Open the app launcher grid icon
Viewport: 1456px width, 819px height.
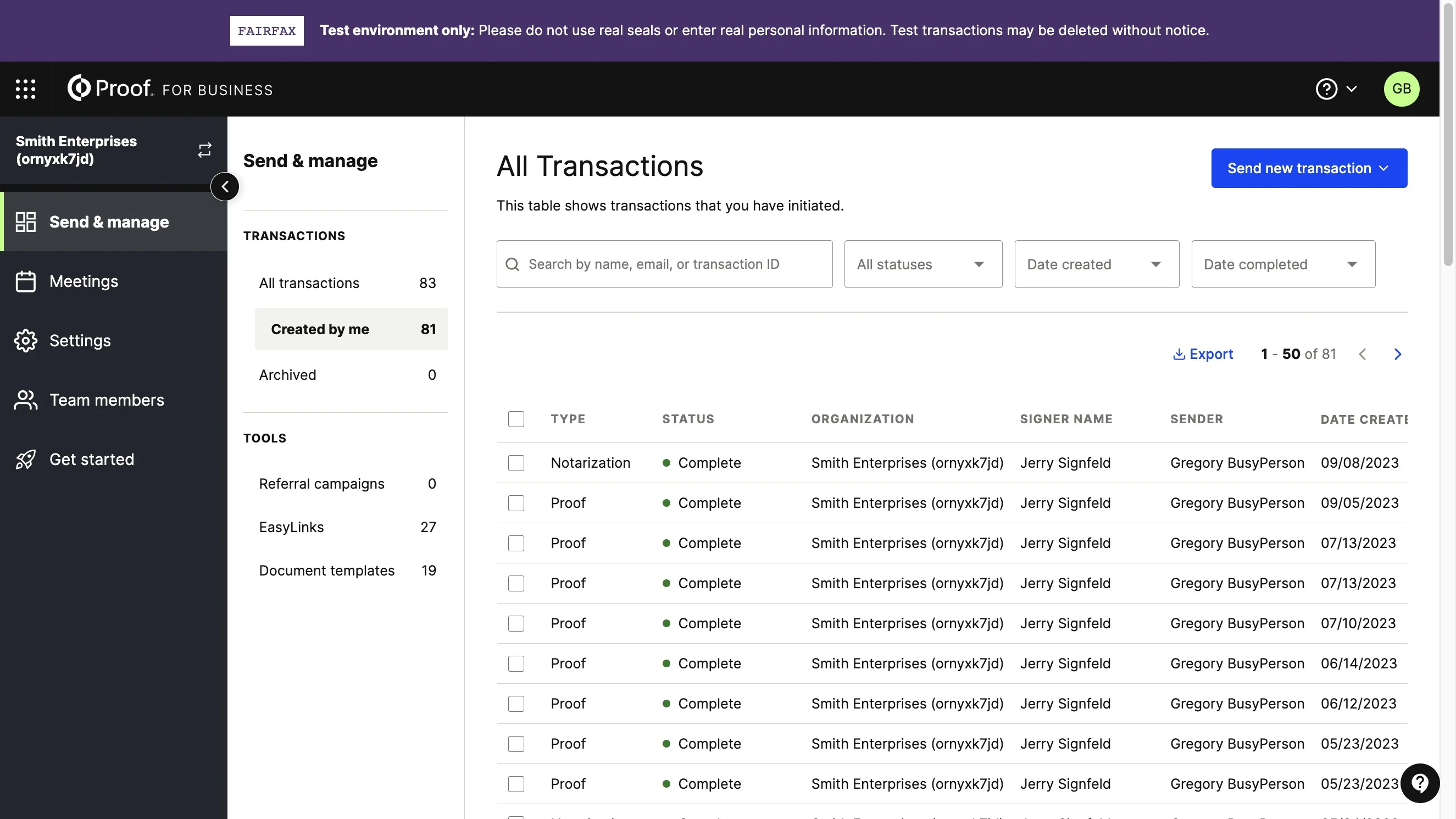(x=25, y=89)
